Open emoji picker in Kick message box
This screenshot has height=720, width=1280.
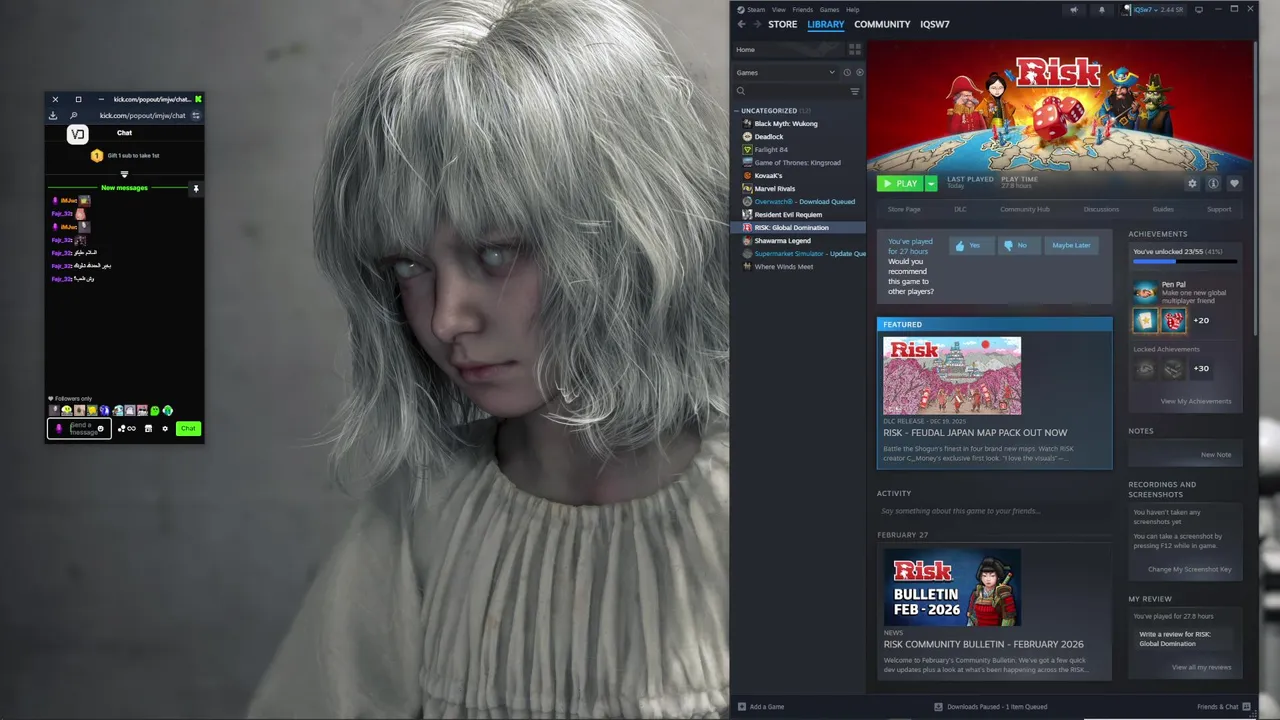[x=100, y=429]
